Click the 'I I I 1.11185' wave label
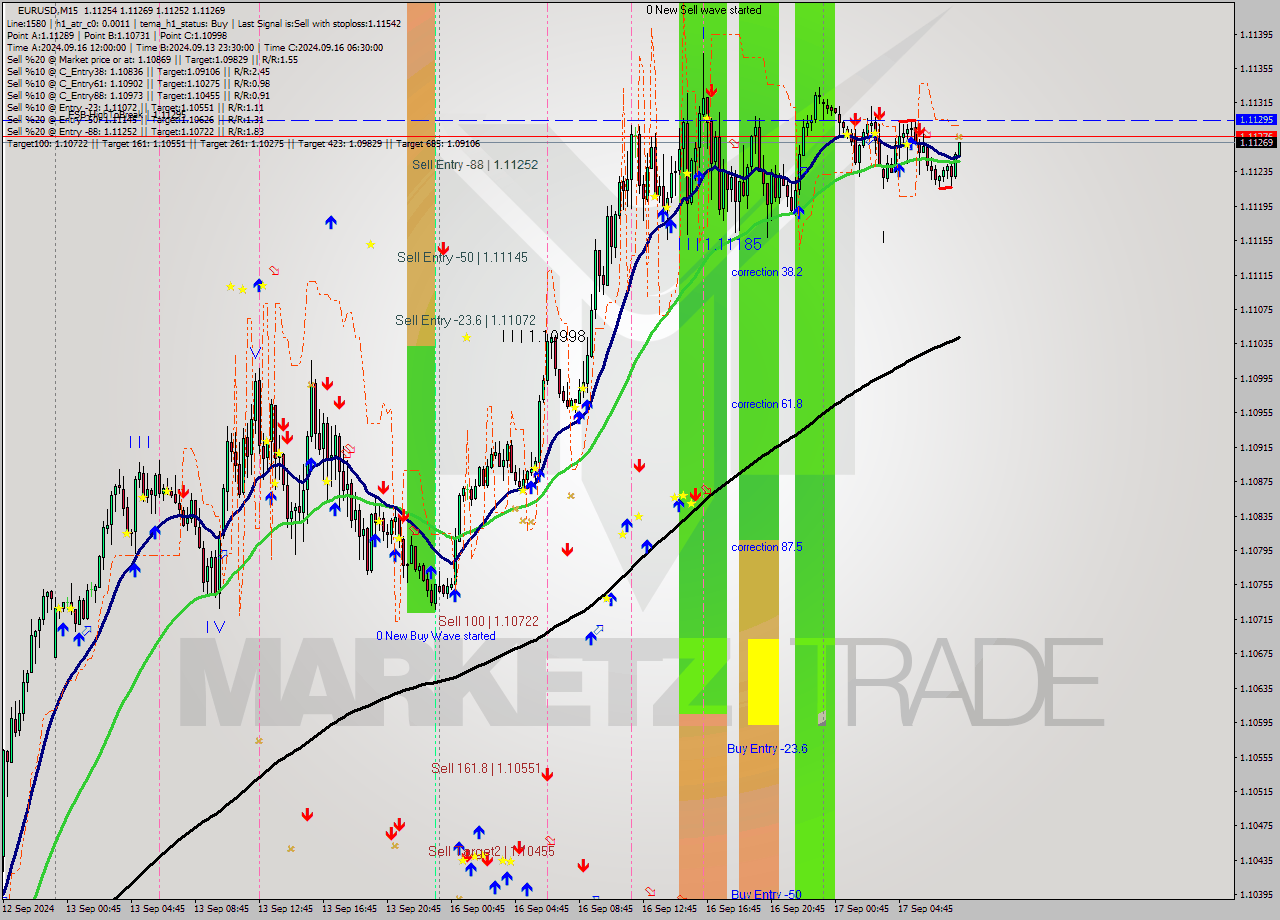Image resolution: width=1280 pixels, height=920 pixels. 720,244
